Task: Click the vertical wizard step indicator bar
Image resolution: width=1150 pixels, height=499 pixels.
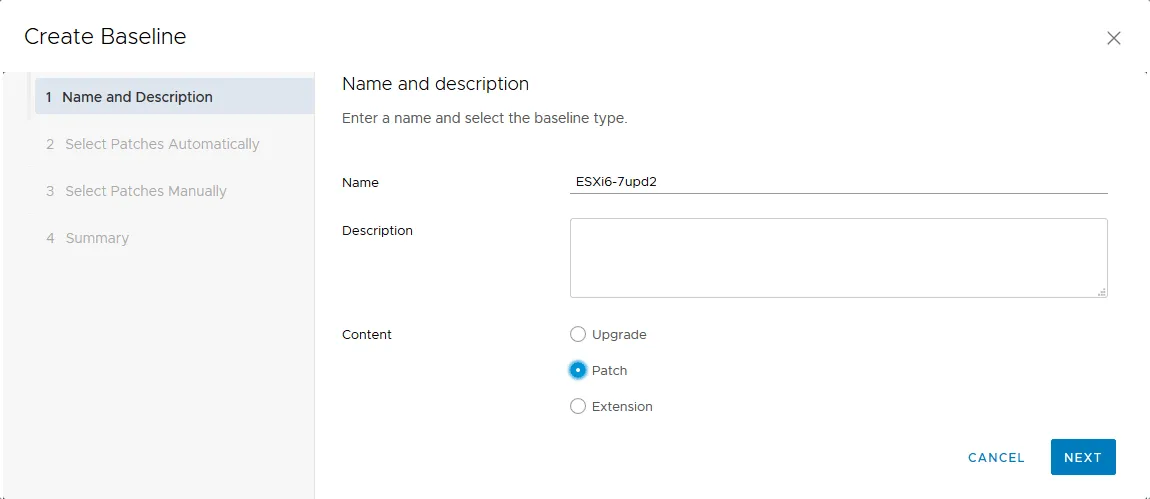Action: coord(29,95)
